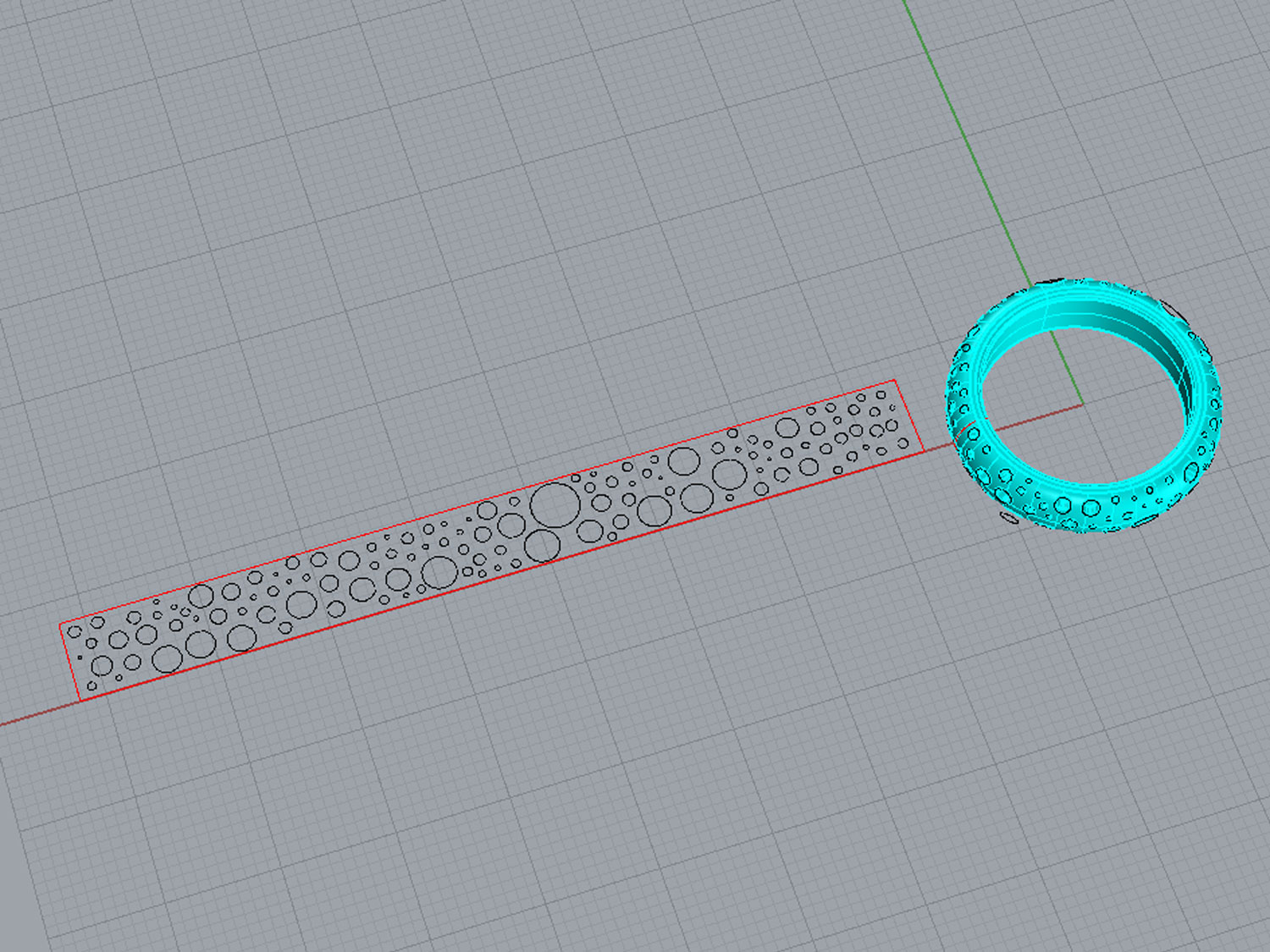Pick the largest circle in the flat pattern

555,505
